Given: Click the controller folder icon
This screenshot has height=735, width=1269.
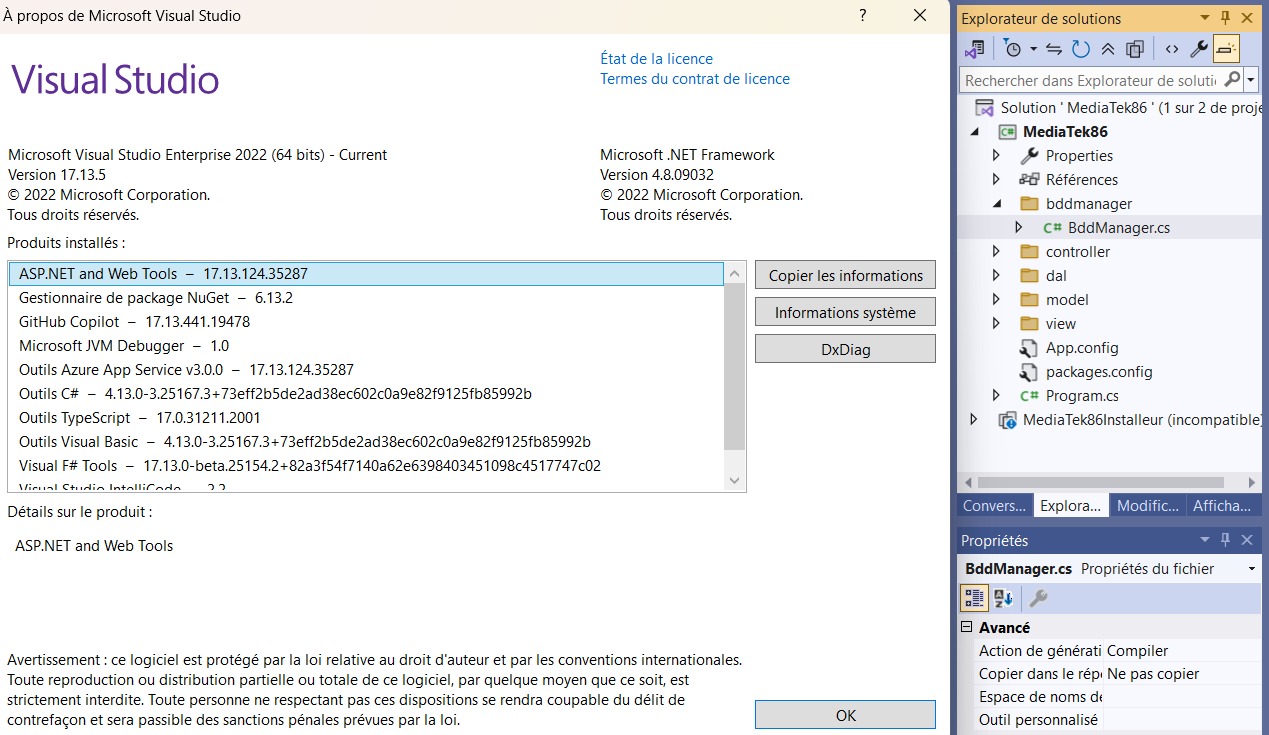Looking at the screenshot, I should tap(1029, 252).
